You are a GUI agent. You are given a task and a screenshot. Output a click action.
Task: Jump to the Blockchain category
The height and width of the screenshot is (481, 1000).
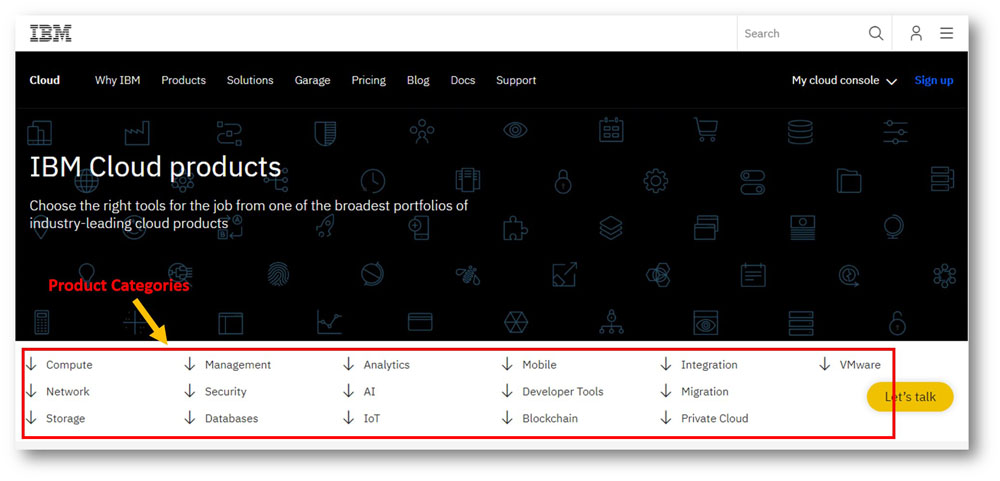550,418
